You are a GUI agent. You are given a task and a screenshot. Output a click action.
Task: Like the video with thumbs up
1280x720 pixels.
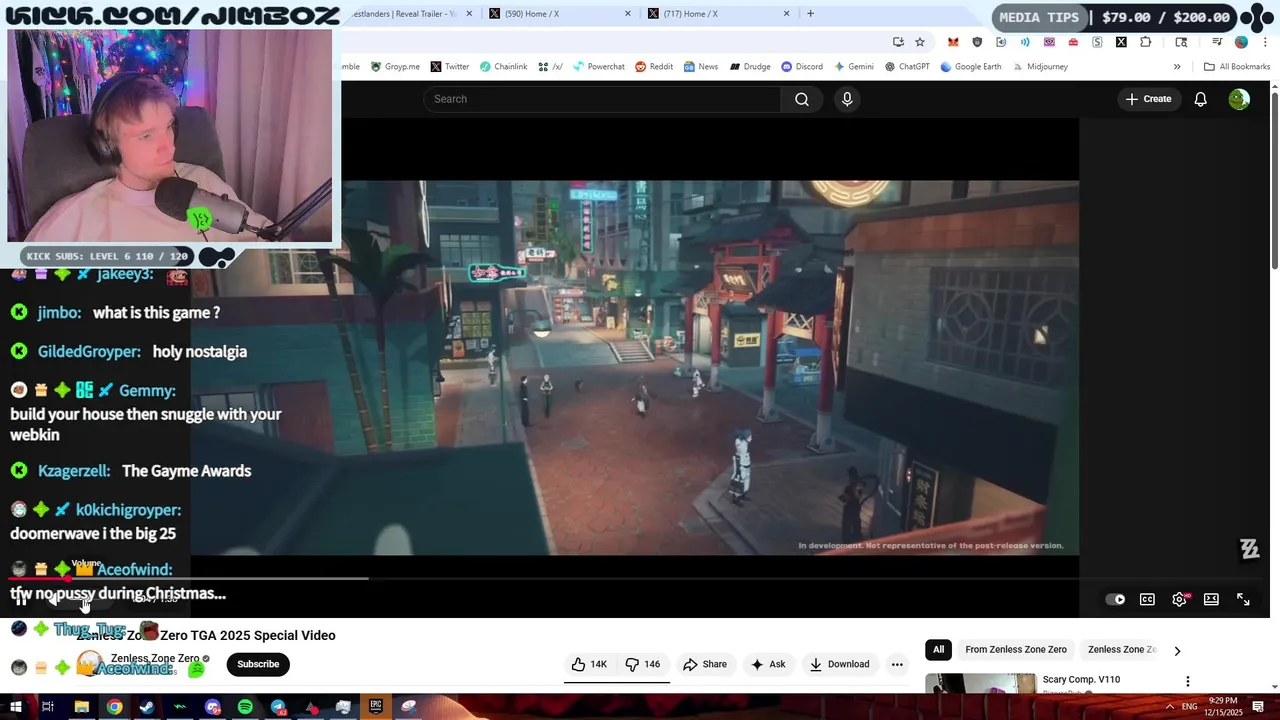(x=588, y=664)
